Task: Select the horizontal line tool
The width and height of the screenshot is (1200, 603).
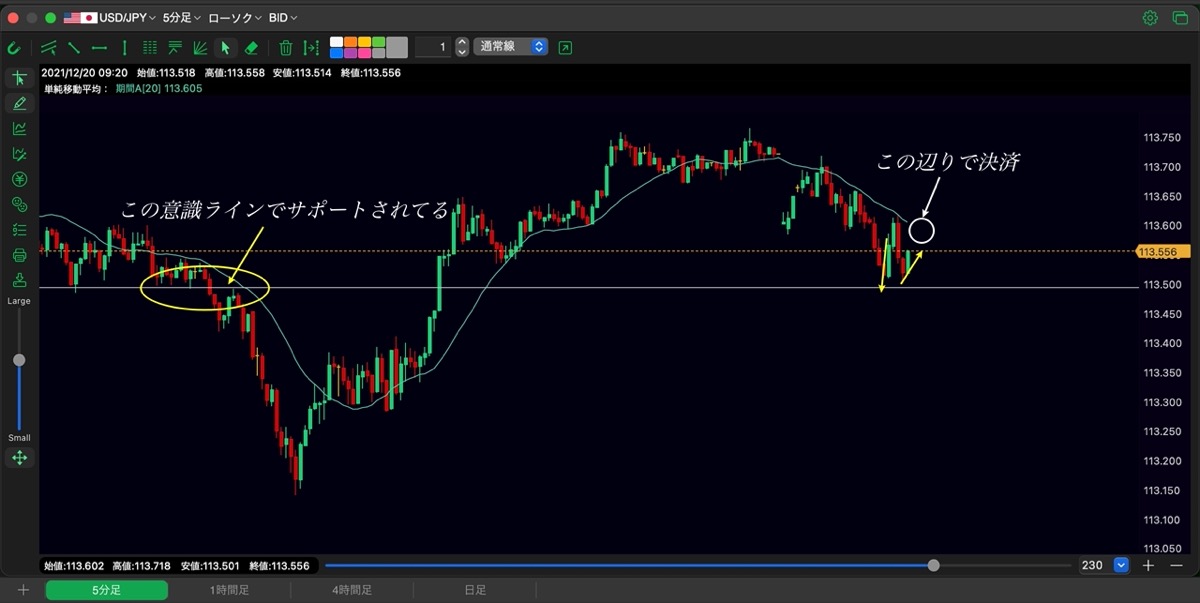Action: pyautogui.click(x=99, y=47)
